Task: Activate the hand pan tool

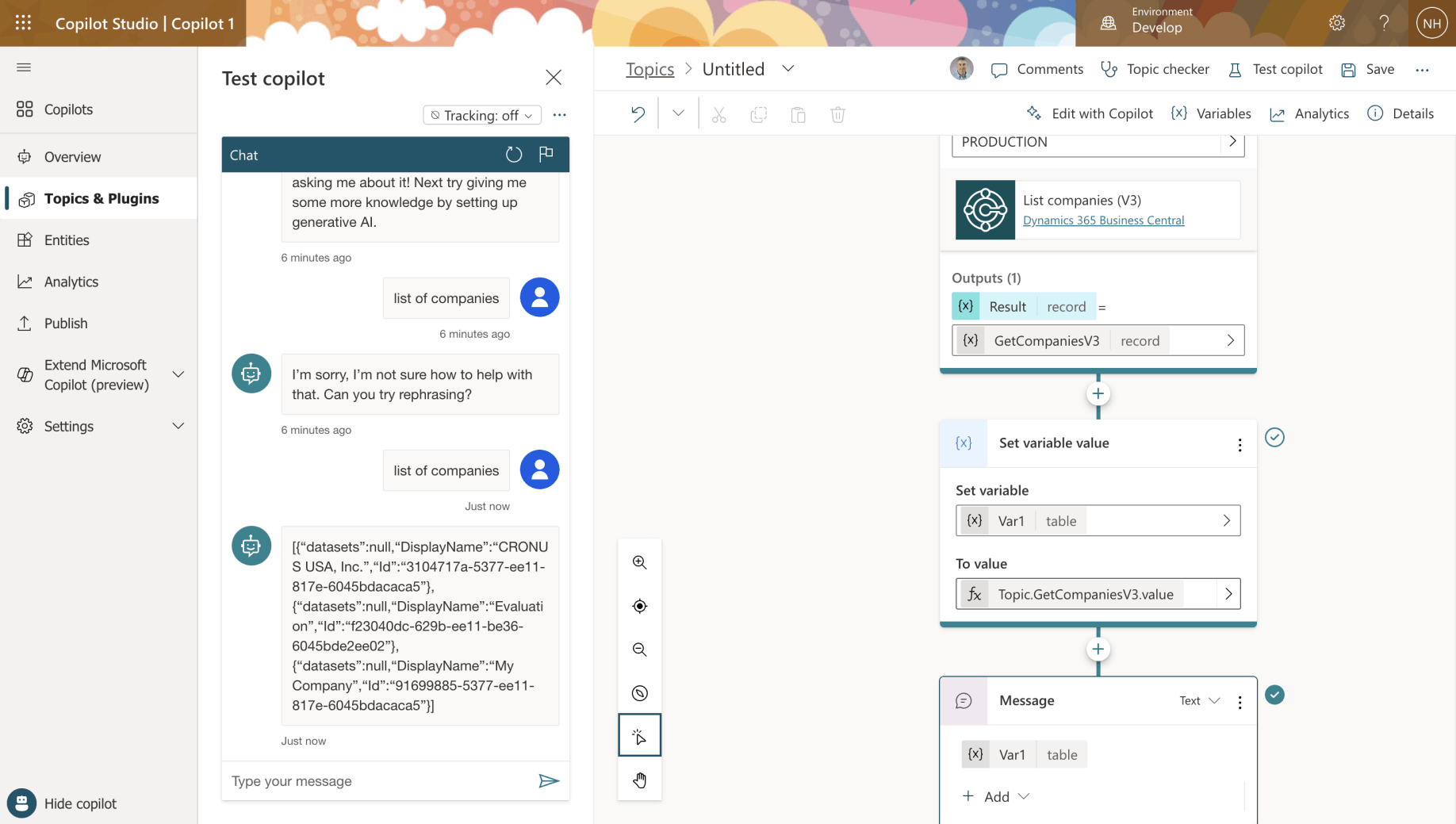Action: (640, 780)
